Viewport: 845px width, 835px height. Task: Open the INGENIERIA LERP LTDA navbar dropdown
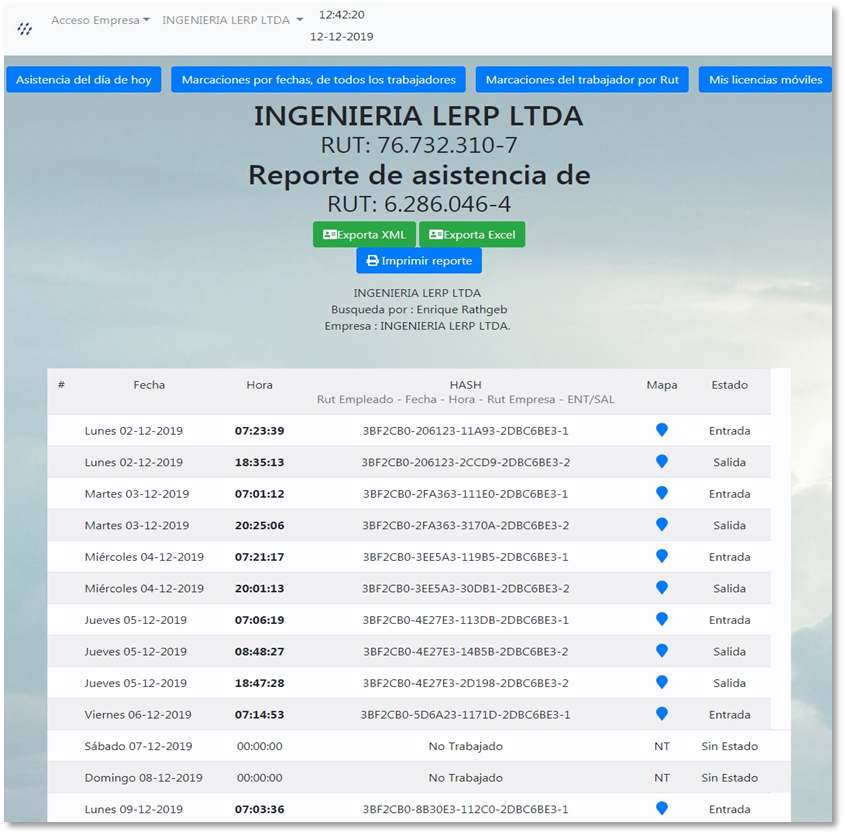click(232, 20)
